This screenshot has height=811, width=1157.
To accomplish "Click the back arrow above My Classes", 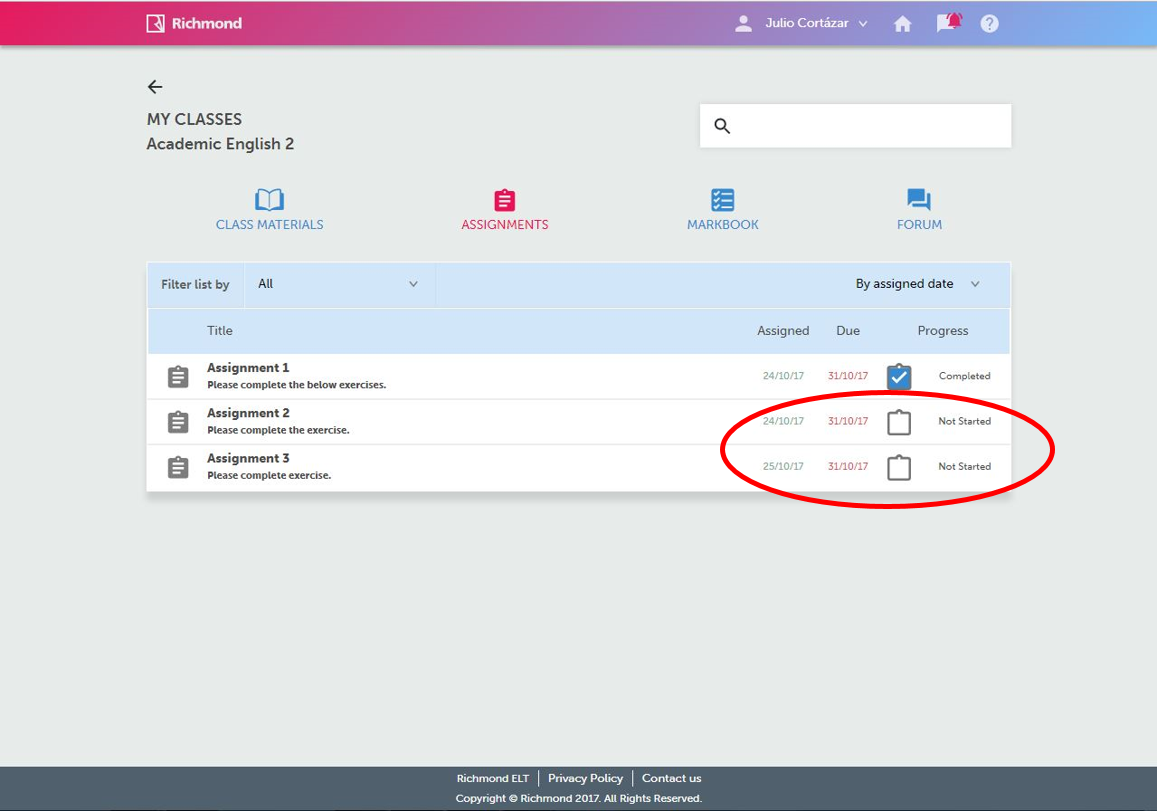I will tap(155, 87).
